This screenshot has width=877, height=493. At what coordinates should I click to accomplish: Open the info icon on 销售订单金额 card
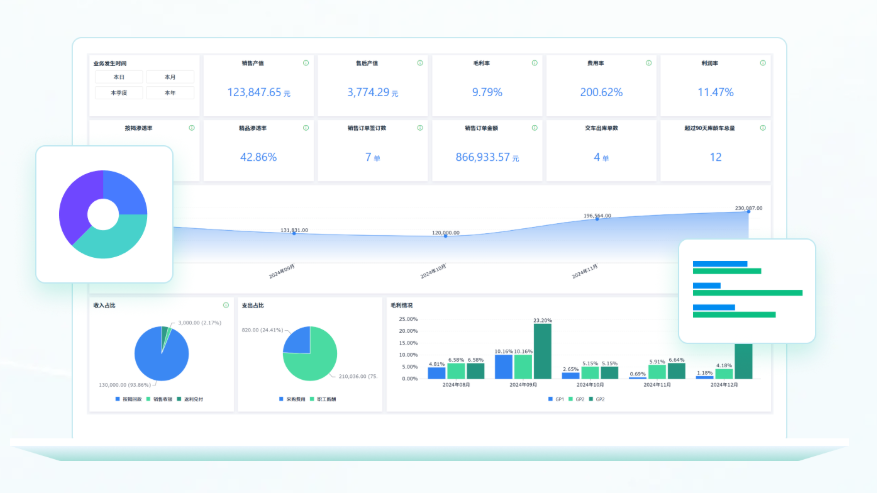pyautogui.click(x=535, y=128)
